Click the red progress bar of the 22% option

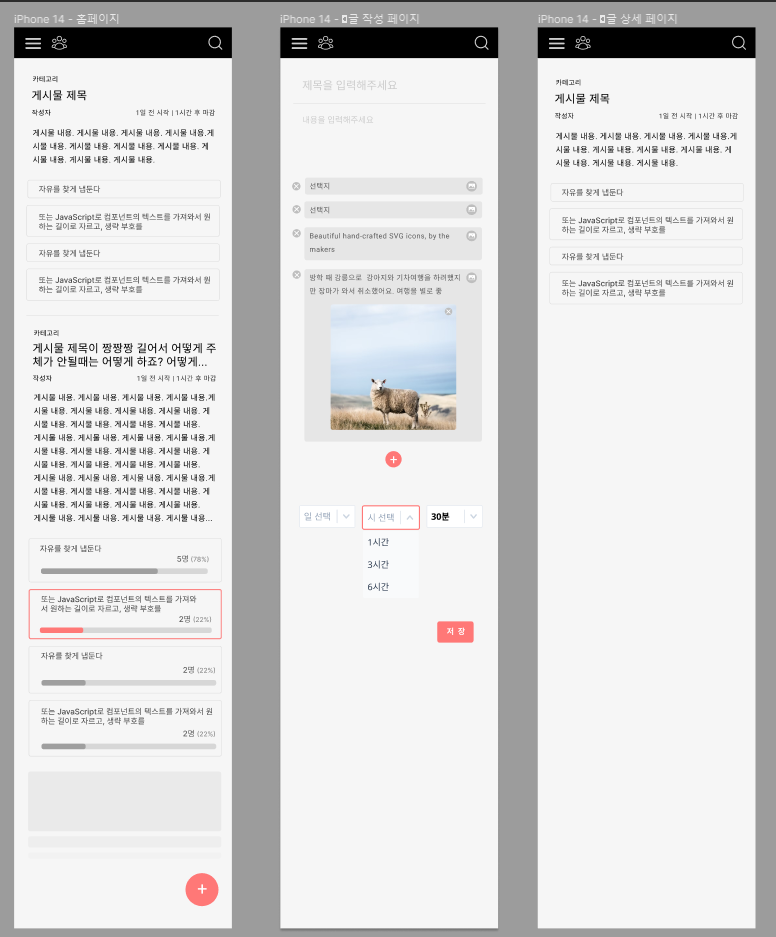(125, 630)
